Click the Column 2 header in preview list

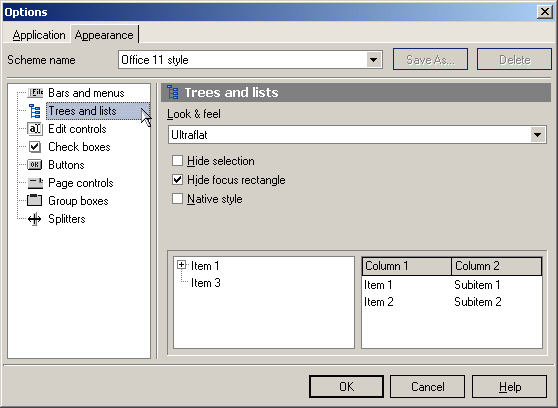pos(496,266)
